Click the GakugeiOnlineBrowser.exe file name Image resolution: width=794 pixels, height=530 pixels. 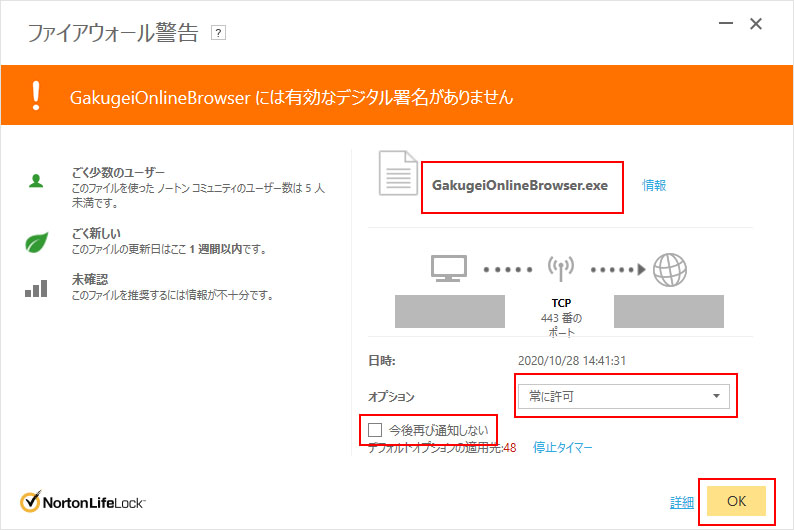[520, 185]
